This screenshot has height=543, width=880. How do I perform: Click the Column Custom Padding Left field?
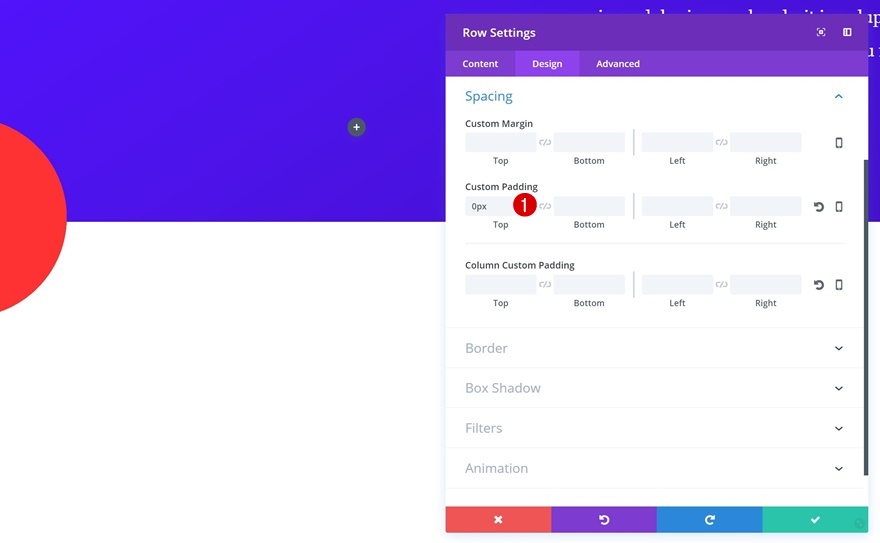(x=677, y=285)
